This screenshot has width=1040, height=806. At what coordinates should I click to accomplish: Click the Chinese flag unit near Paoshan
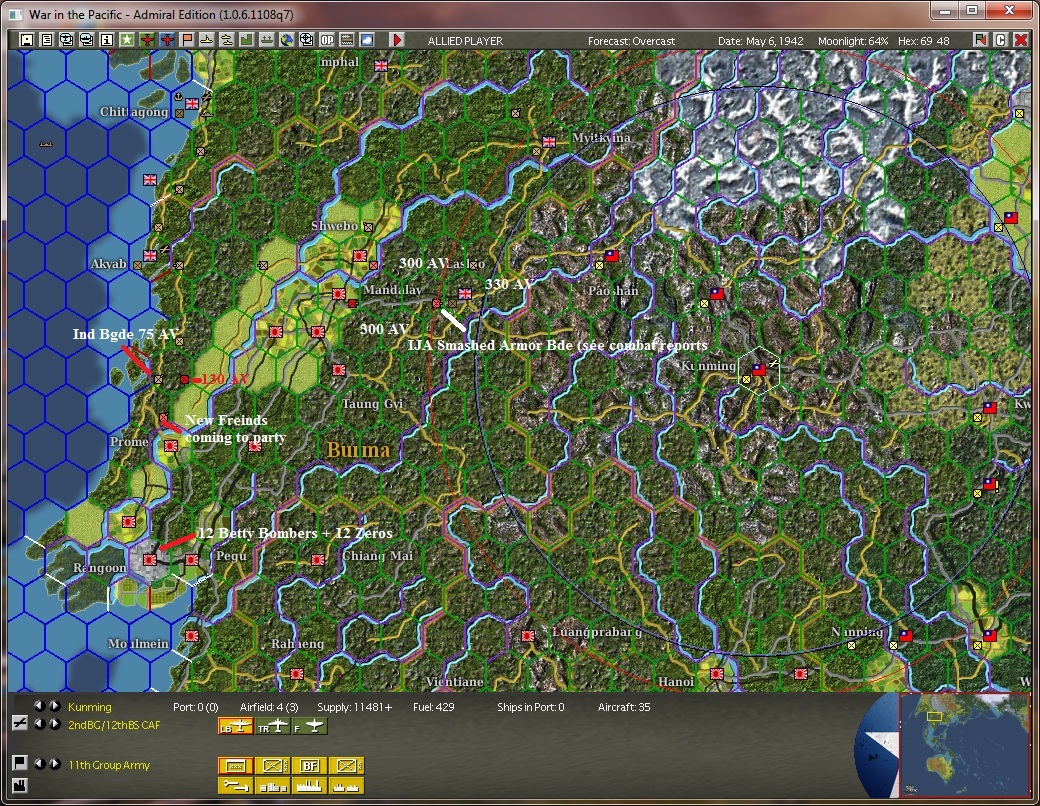tap(611, 255)
